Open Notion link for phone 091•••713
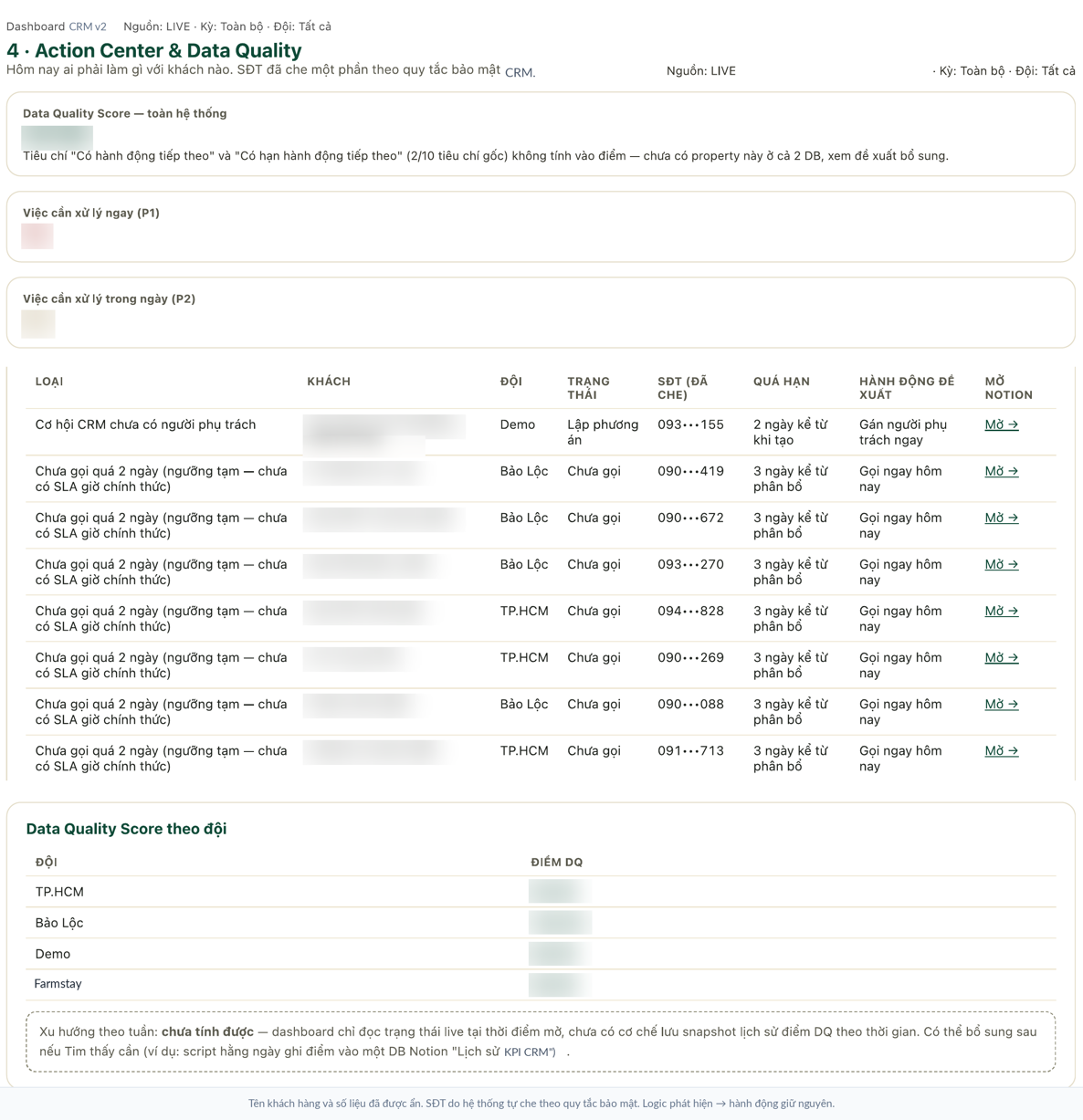Viewport: 1083px width, 1120px height. 1001,750
